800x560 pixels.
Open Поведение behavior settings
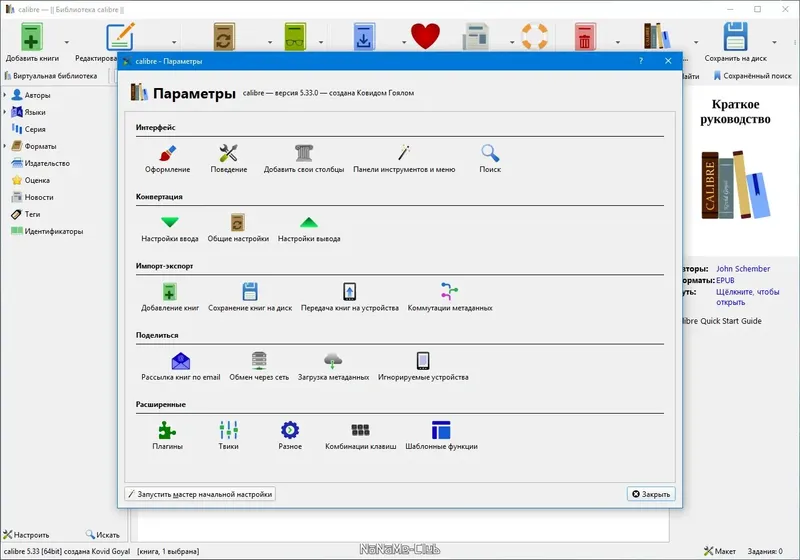tap(229, 159)
